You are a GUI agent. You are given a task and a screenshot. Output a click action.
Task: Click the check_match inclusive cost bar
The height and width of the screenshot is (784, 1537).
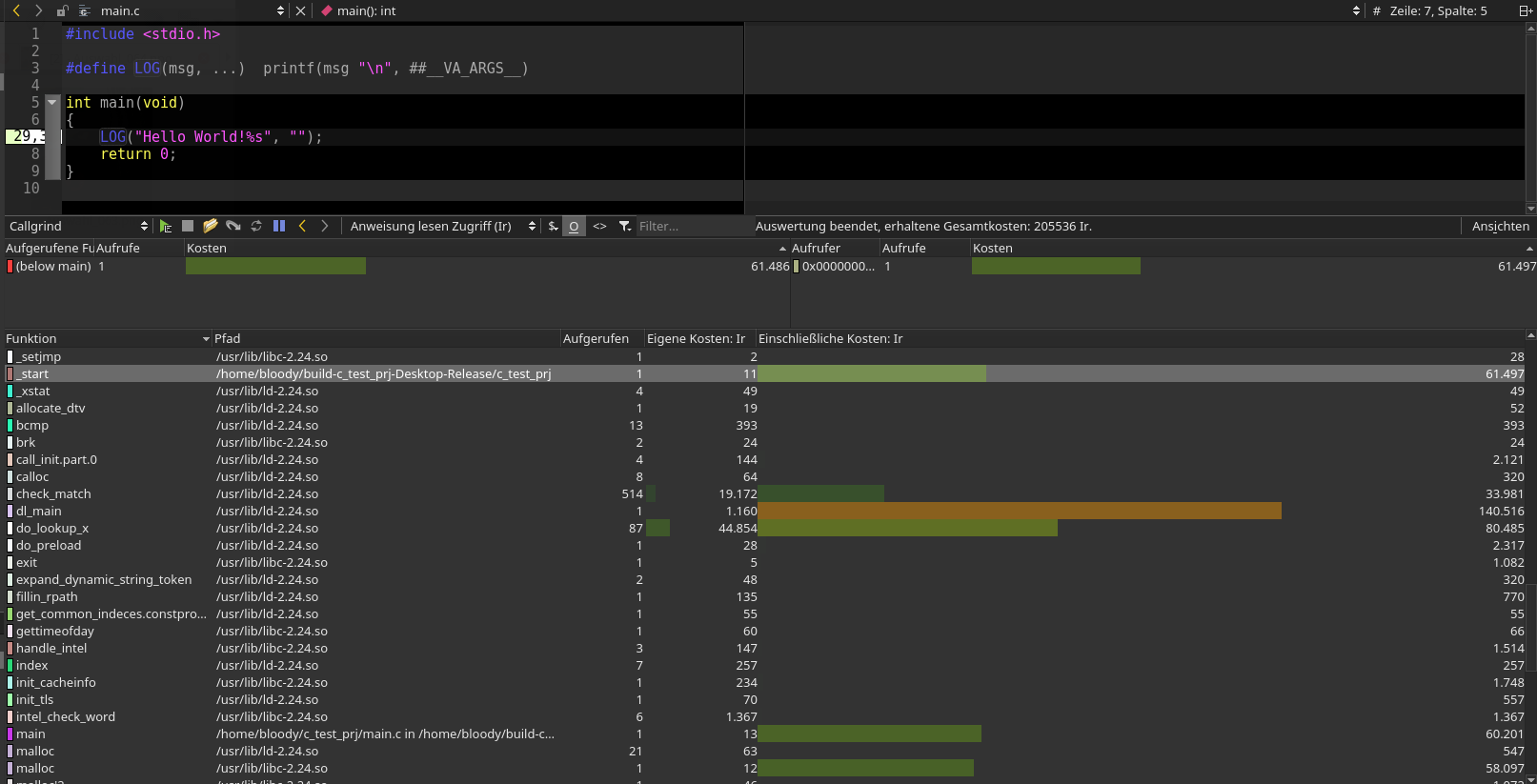click(x=821, y=493)
